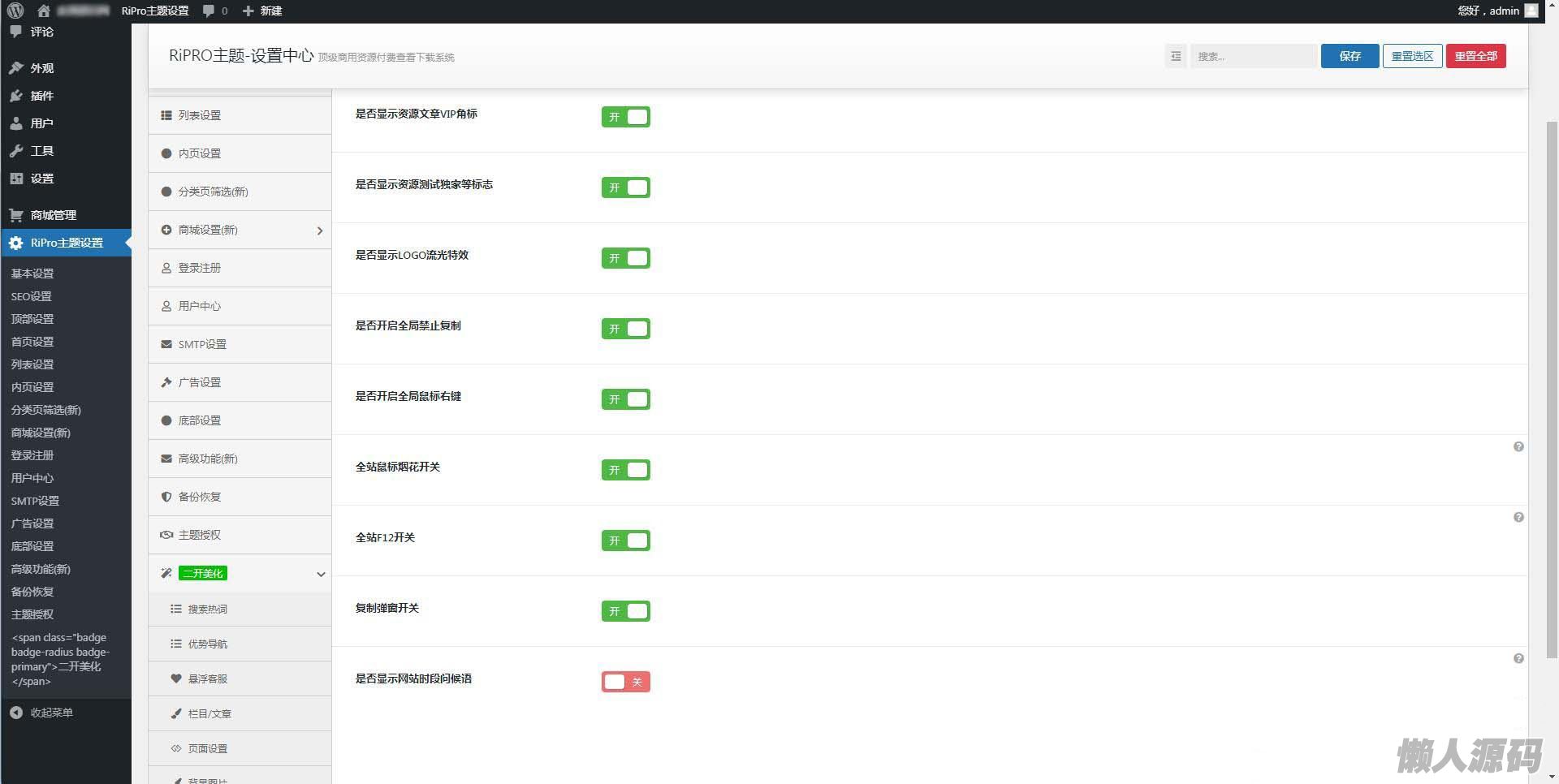The height and width of the screenshot is (784, 1559).
Task: Click the 列表设置 grid icon in panel
Action: [x=166, y=115]
